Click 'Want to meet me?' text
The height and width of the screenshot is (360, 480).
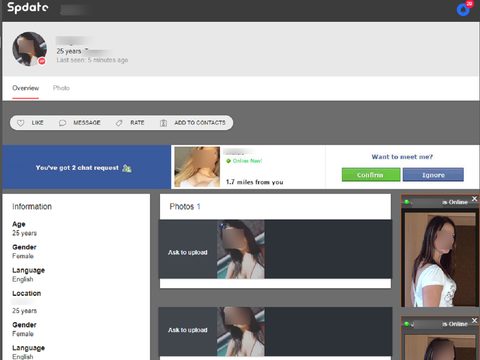click(402, 157)
